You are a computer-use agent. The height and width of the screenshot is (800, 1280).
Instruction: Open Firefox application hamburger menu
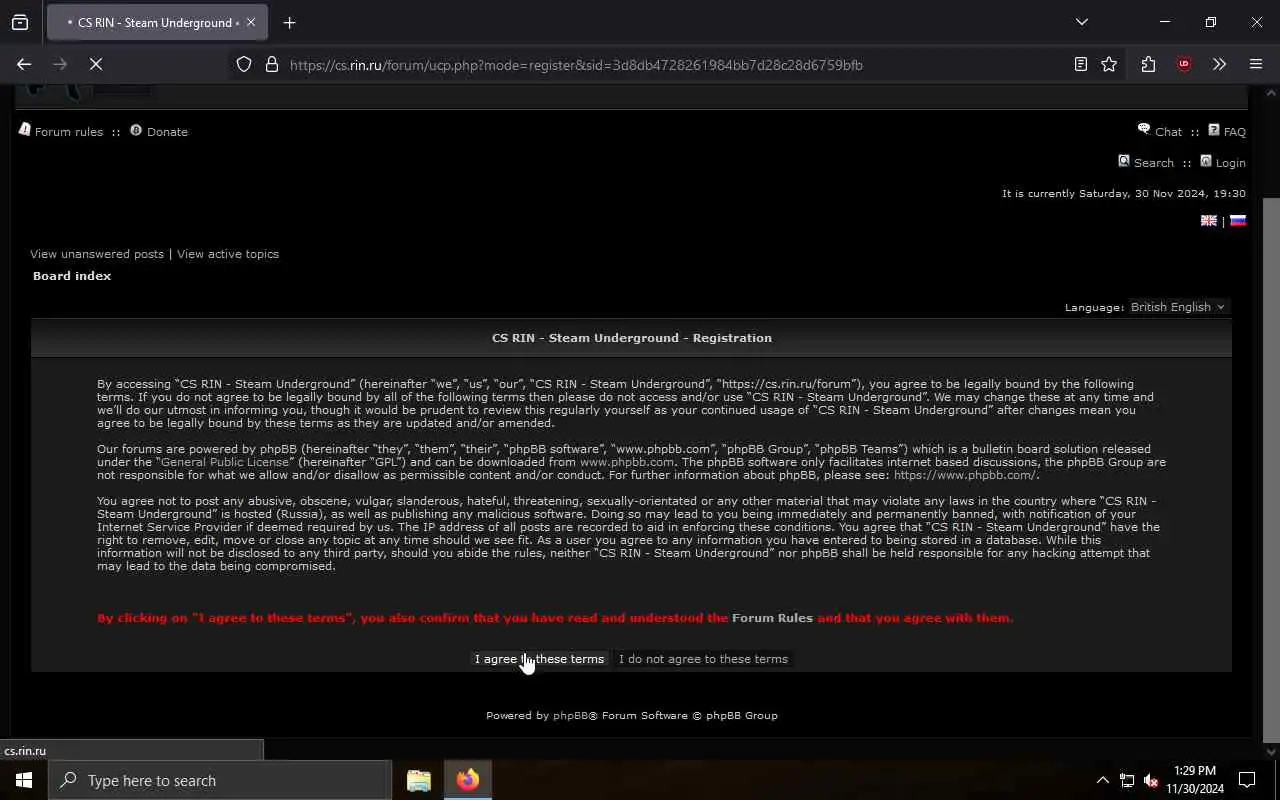(x=1256, y=64)
